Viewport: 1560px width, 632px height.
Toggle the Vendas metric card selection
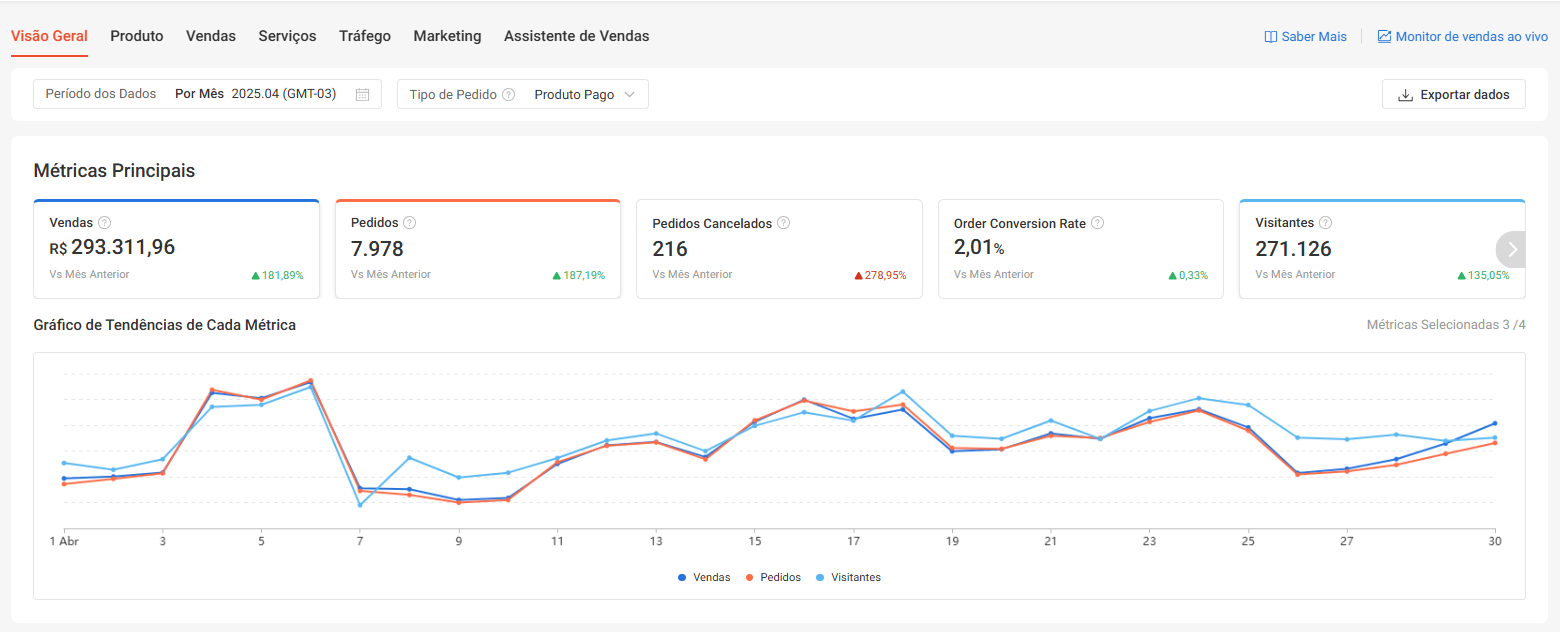coord(176,250)
